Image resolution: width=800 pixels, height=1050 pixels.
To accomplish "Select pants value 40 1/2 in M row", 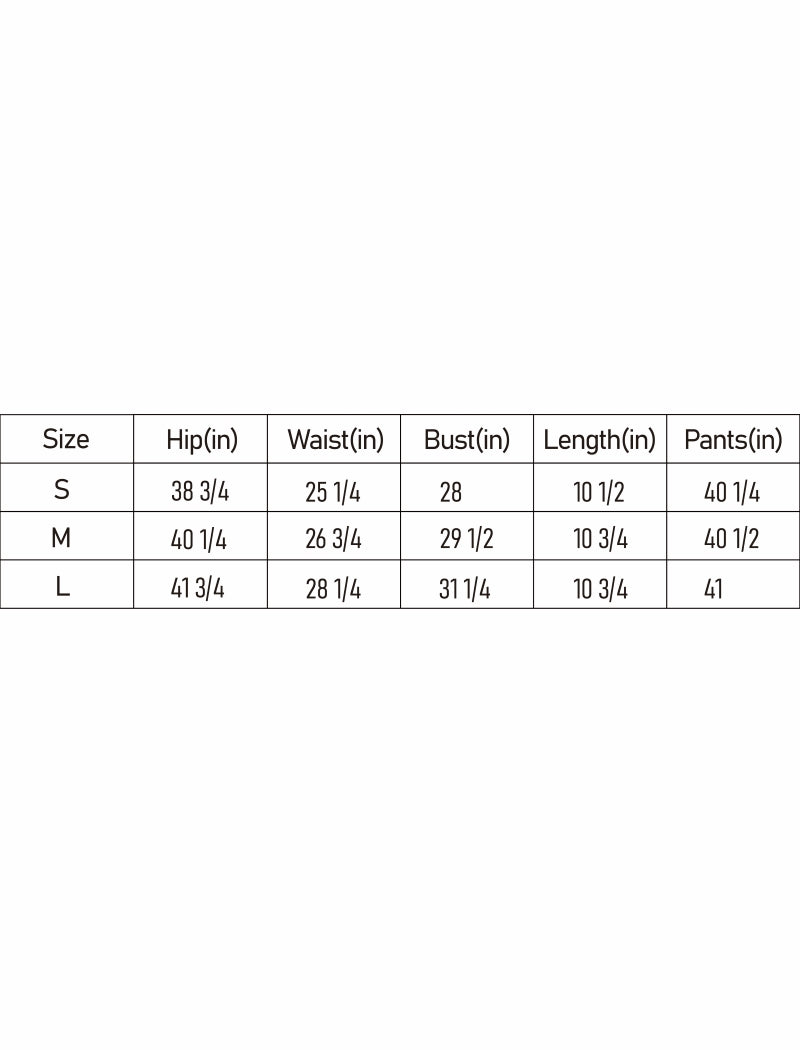I will [x=732, y=540].
